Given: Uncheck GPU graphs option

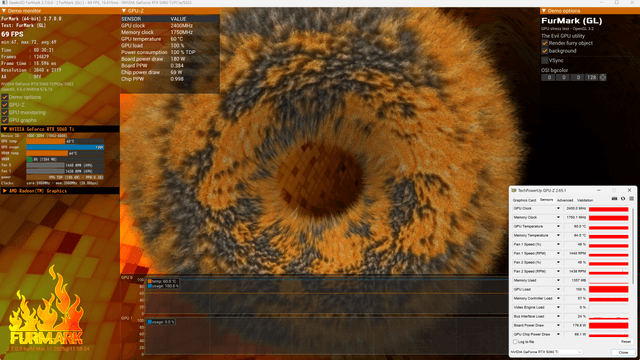Looking at the screenshot, I should click(x=5, y=120).
